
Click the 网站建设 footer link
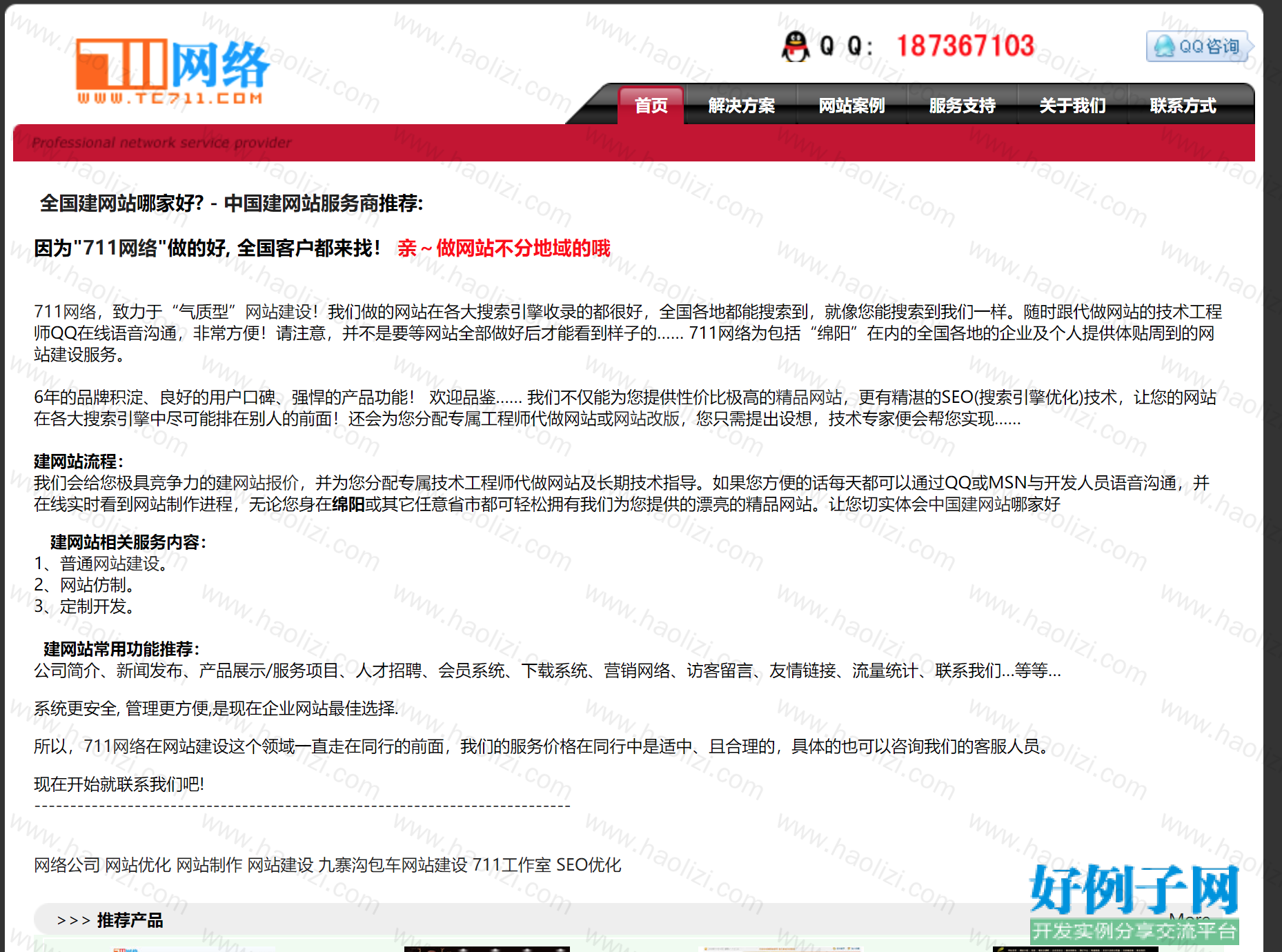[280, 865]
